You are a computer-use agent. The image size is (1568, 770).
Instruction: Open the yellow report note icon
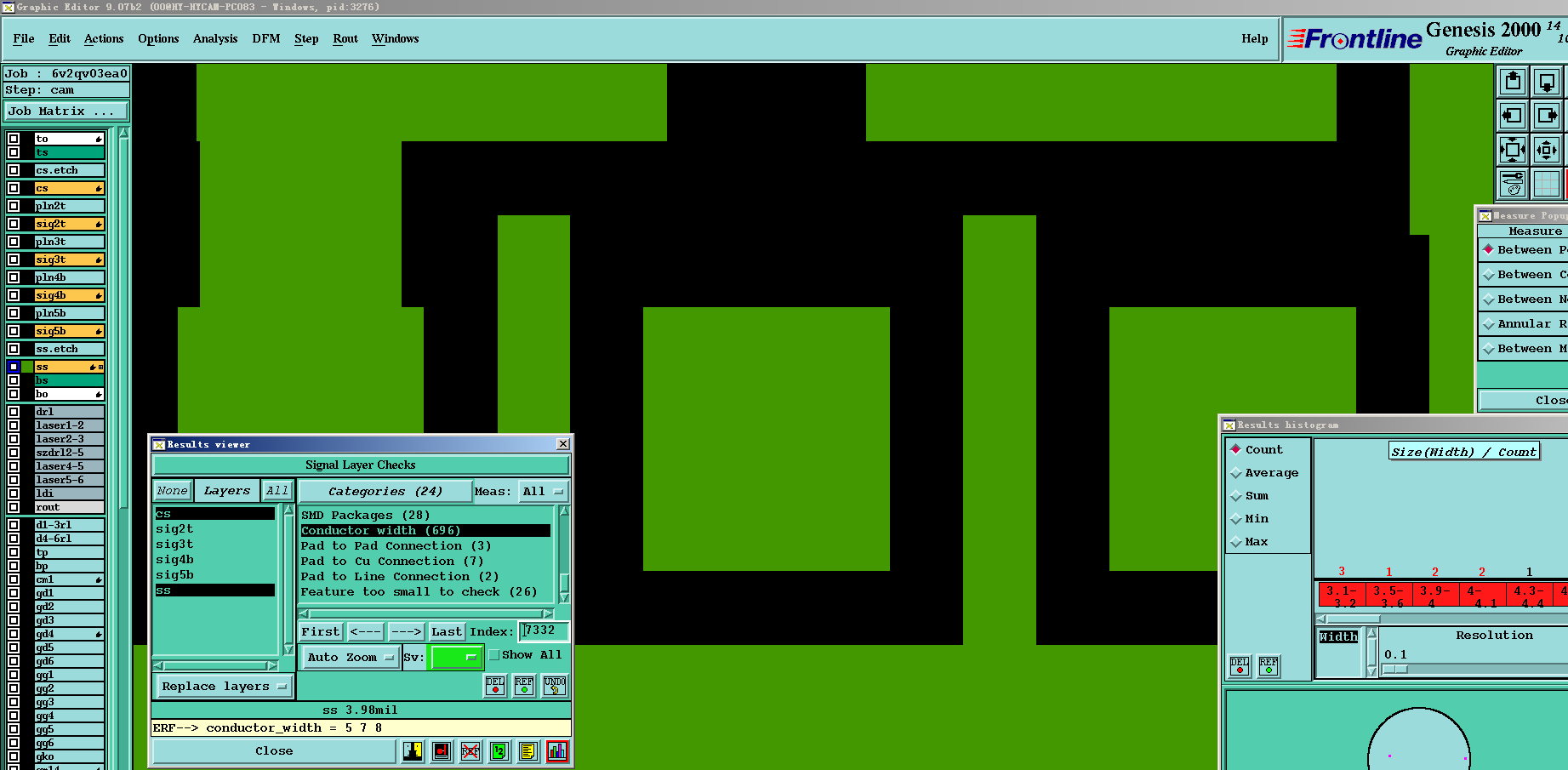tap(528, 751)
